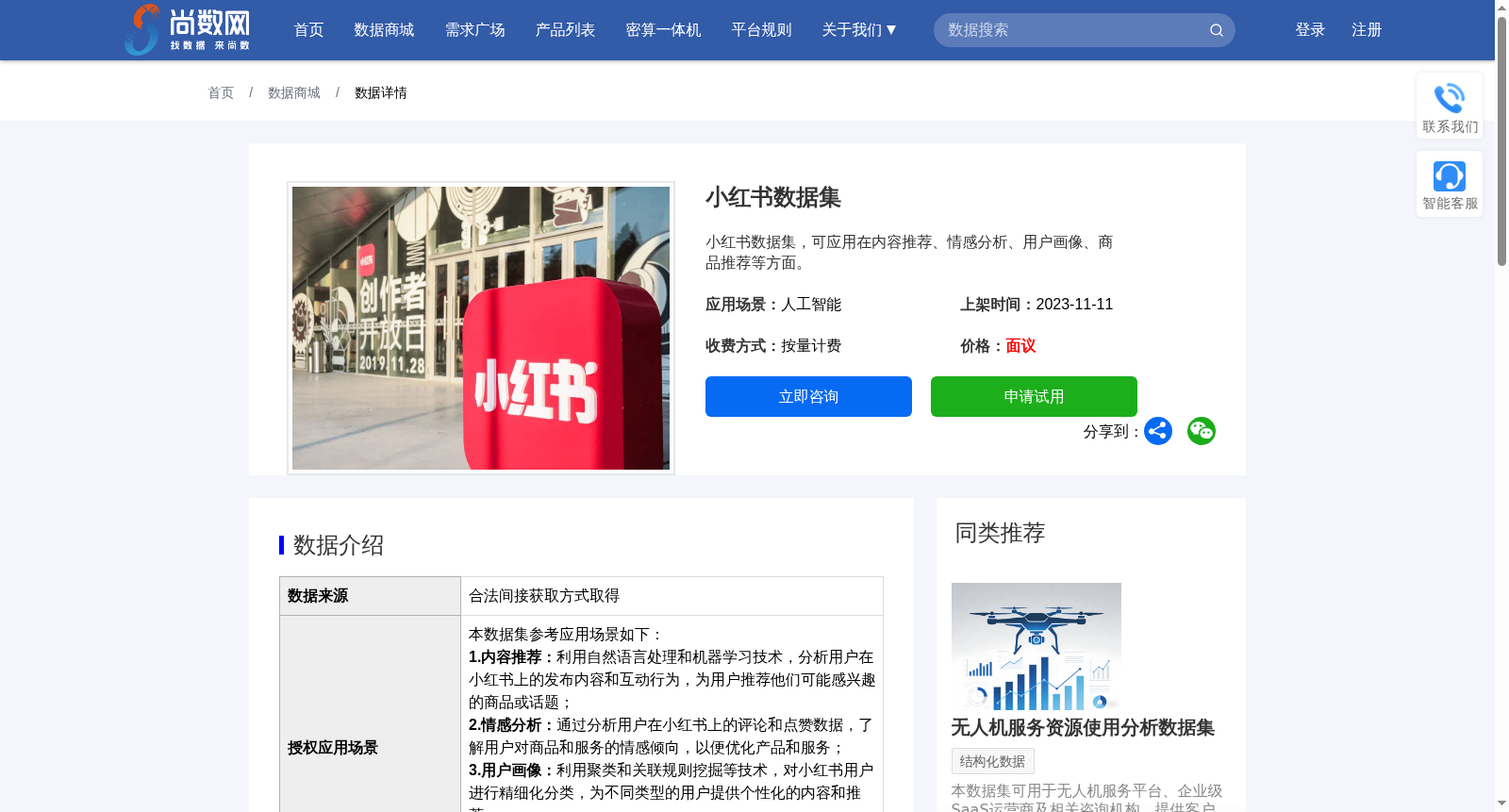Open the 小红书 product image
Screen dimensions: 1509x812
point(481,328)
